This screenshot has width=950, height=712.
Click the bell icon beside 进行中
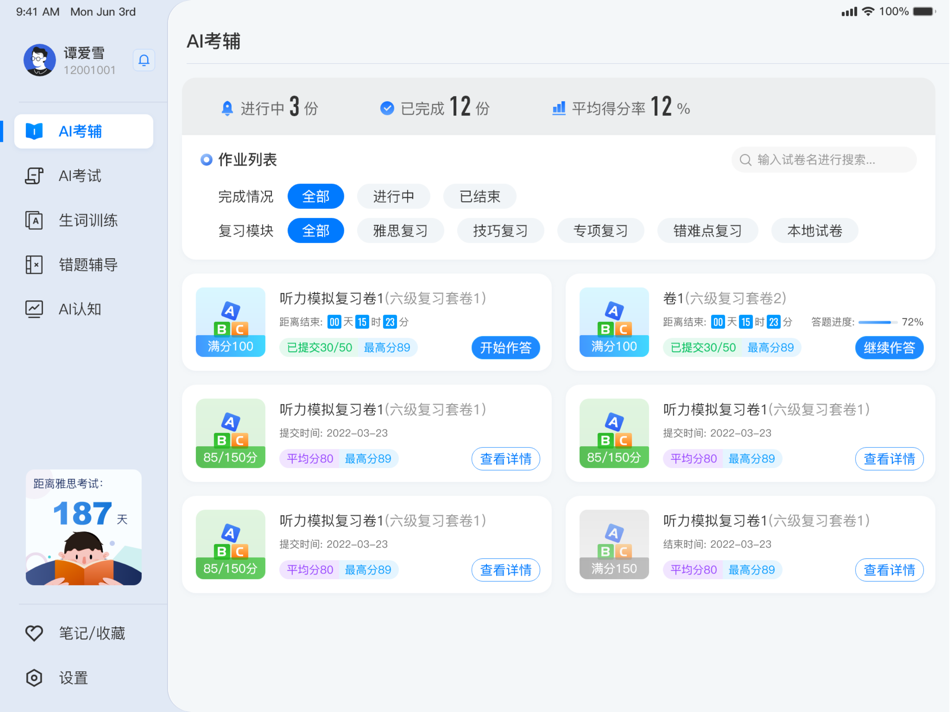click(x=227, y=108)
